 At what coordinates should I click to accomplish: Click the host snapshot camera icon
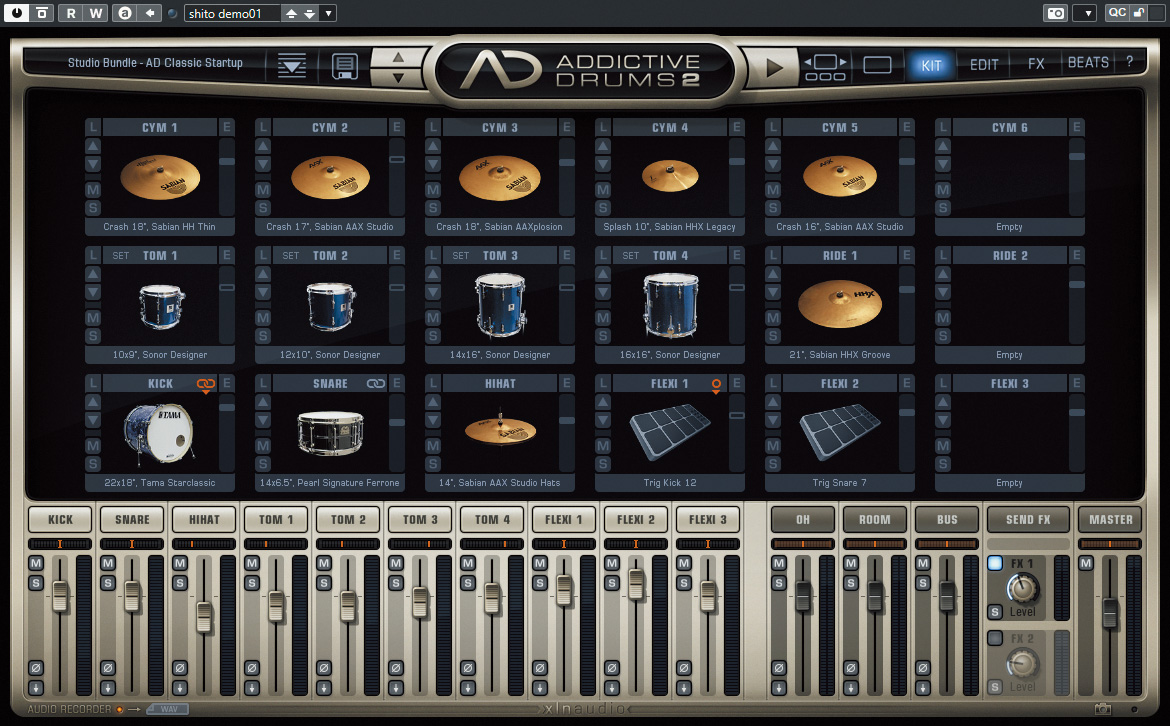[x=1055, y=13]
